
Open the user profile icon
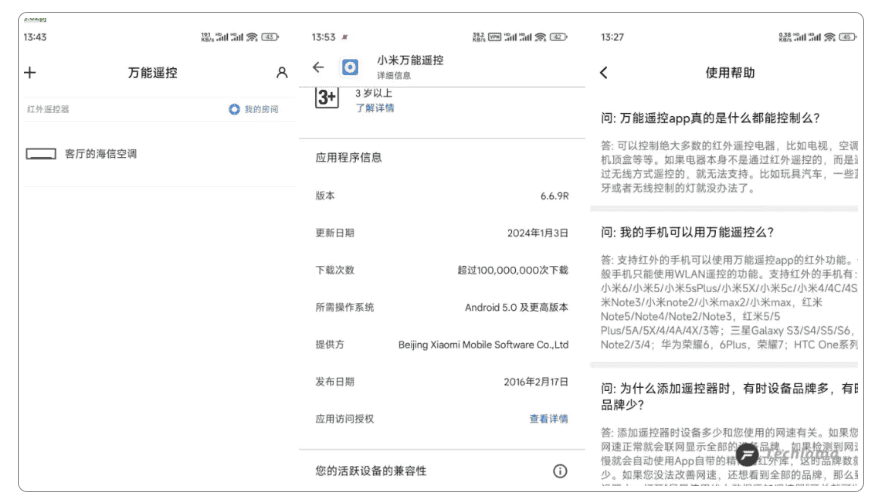click(282, 73)
